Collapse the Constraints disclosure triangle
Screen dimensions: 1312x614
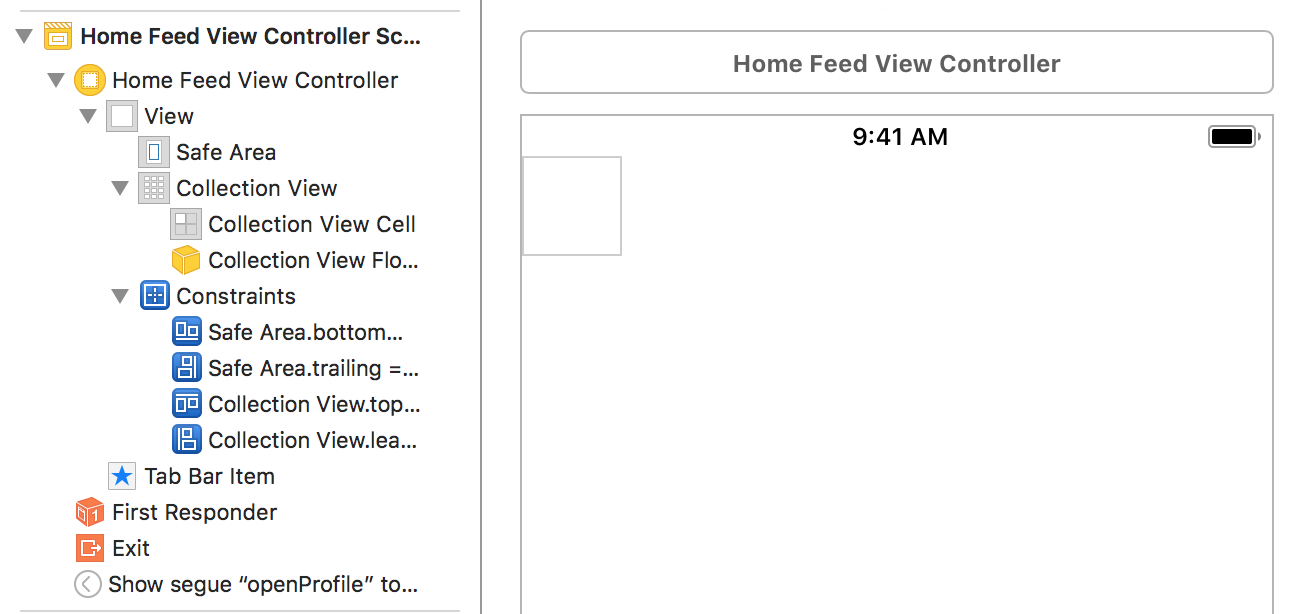coord(120,296)
